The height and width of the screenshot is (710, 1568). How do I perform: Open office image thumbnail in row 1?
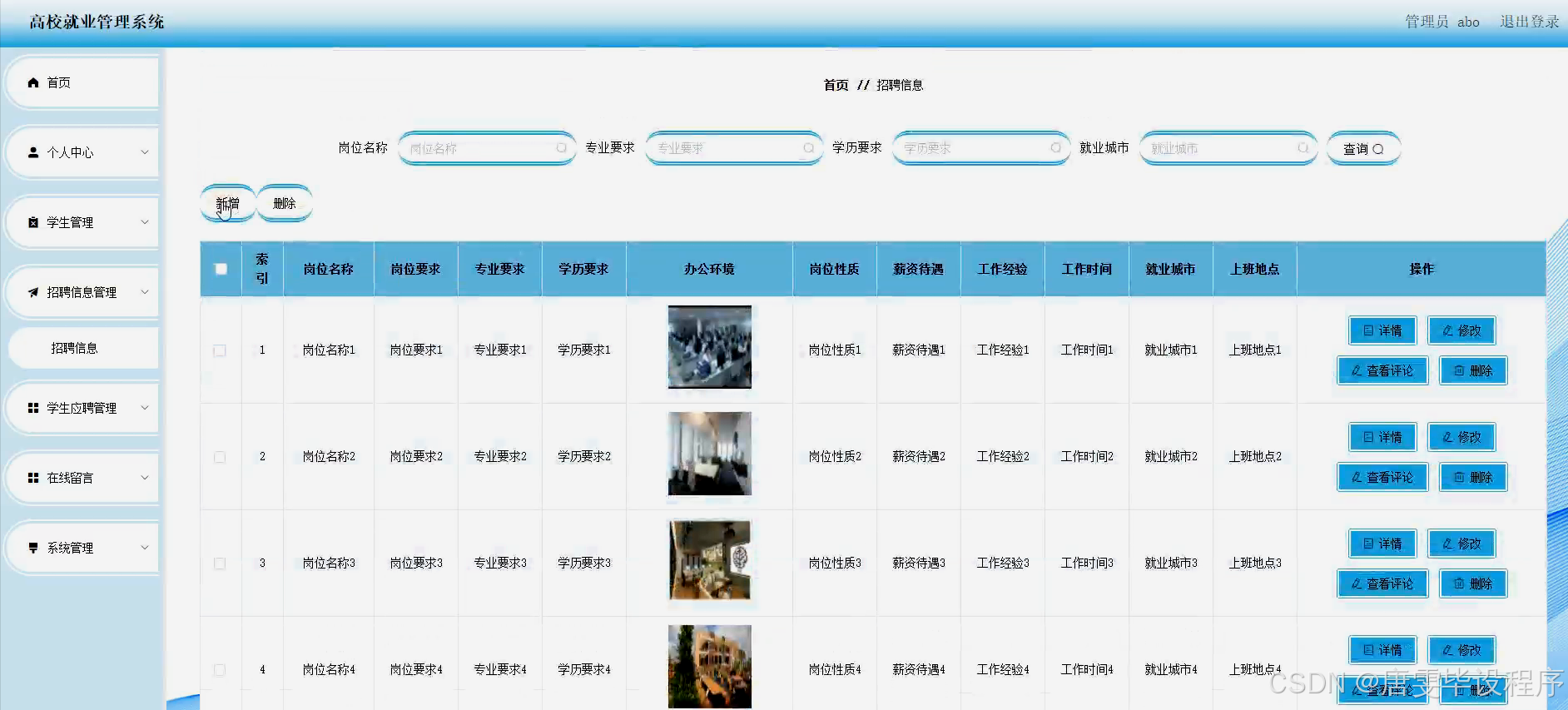coord(710,347)
